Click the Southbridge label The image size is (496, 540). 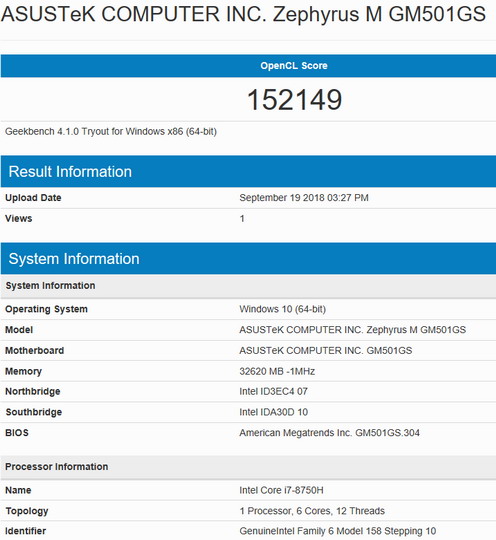point(33,412)
